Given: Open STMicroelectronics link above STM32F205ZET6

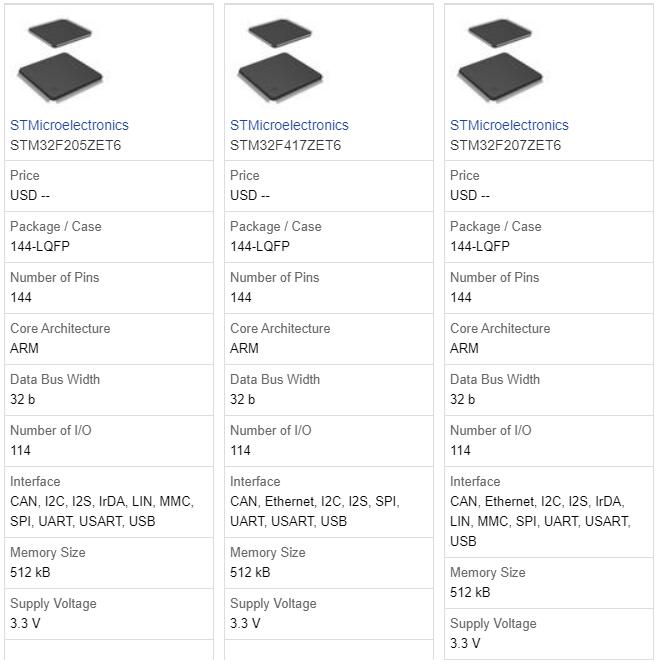Looking at the screenshot, I should click(x=69, y=125).
